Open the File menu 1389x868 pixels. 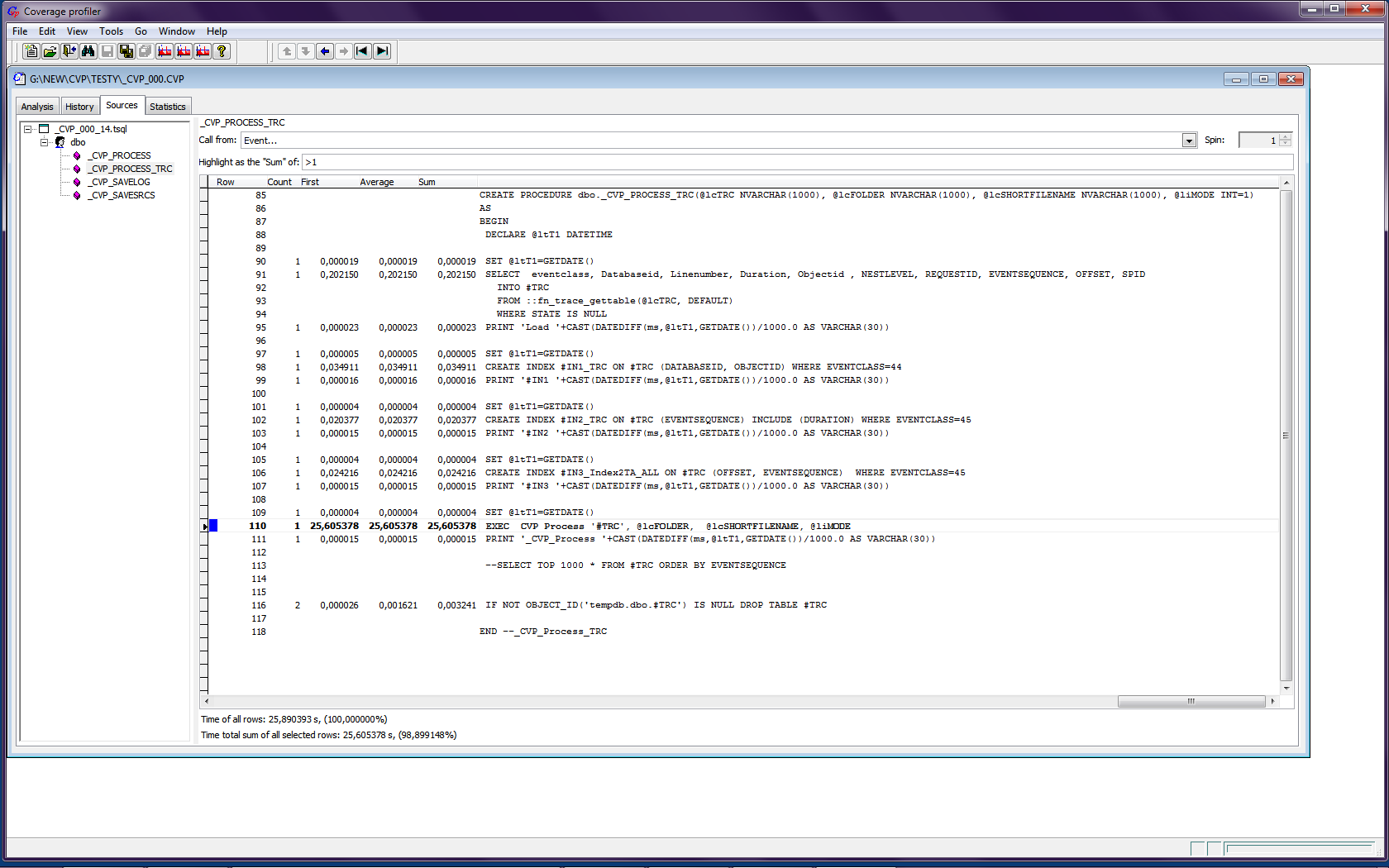[x=20, y=31]
